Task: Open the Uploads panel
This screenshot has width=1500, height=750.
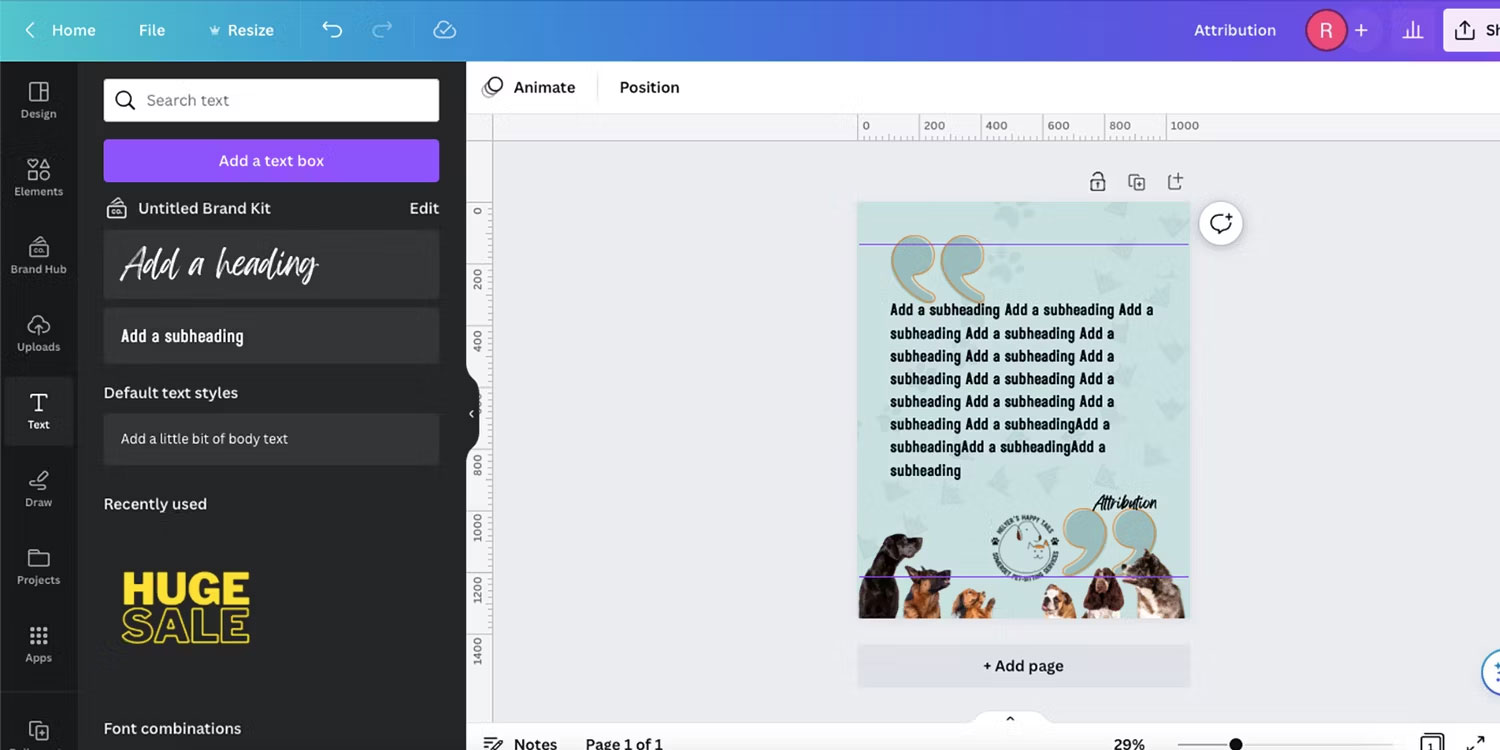Action: (38, 333)
